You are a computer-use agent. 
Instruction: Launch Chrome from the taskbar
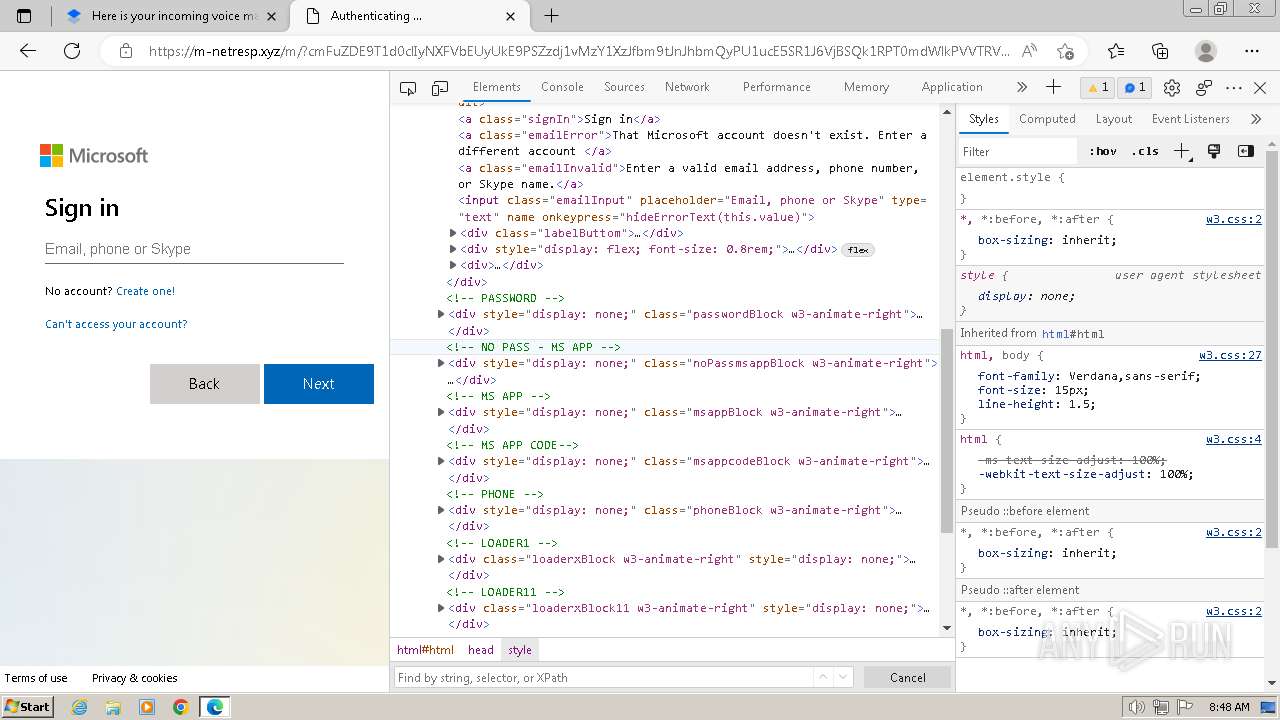pyautogui.click(x=181, y=707)
